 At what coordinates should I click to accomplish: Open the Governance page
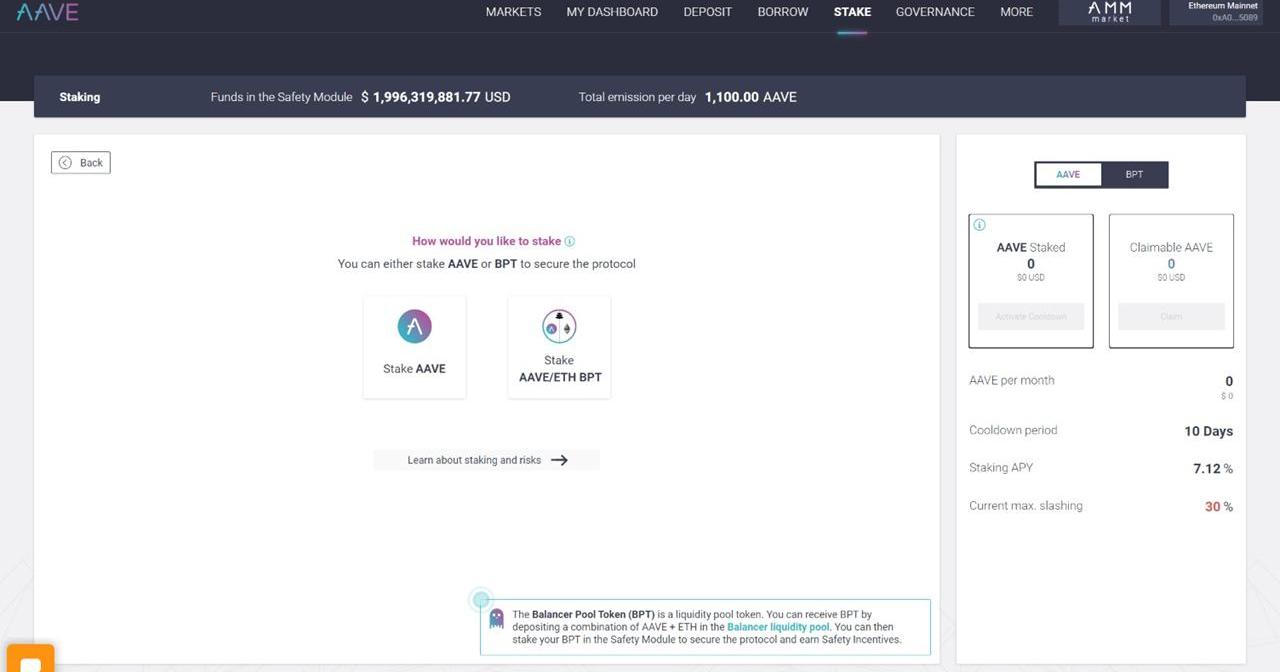[935, 12]
